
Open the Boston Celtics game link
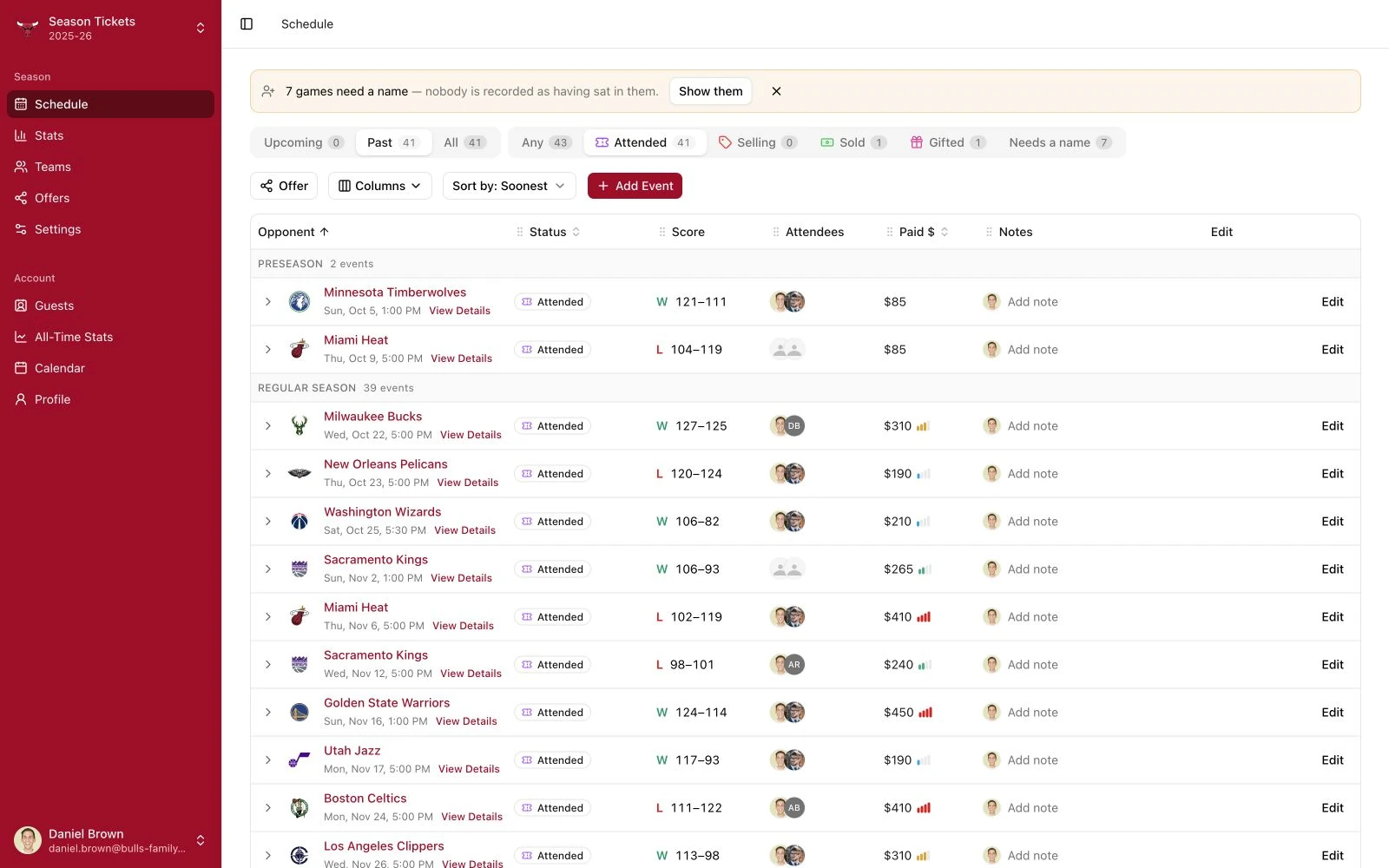click(365, 799)
